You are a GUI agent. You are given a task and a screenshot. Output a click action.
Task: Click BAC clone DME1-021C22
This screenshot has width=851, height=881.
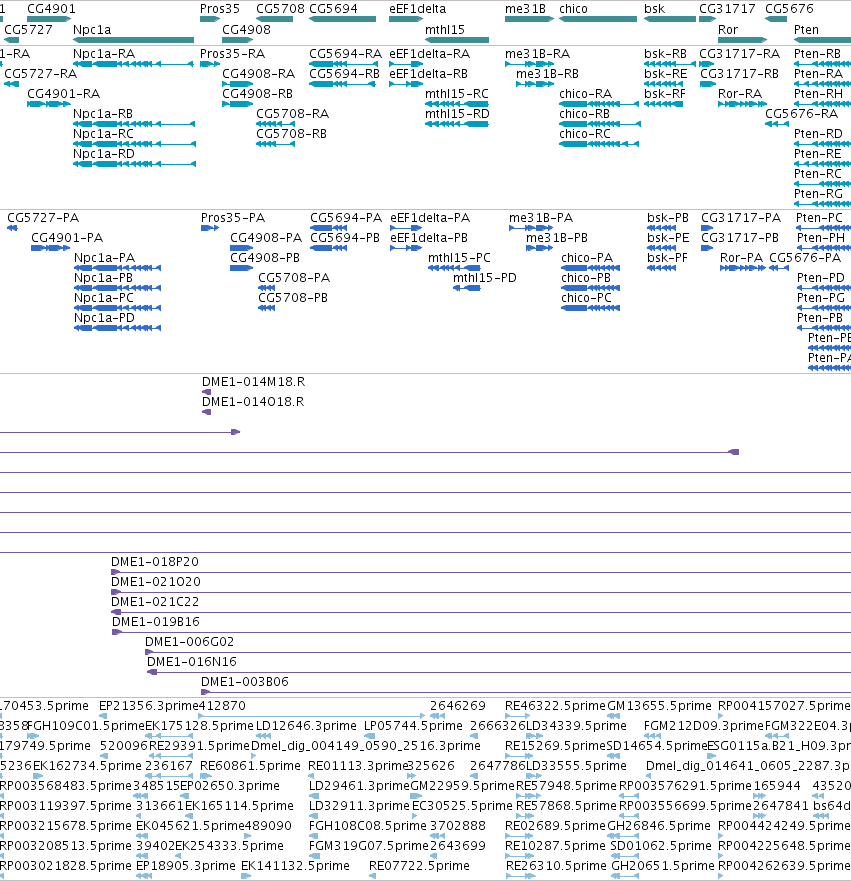[x=481, y=612]
